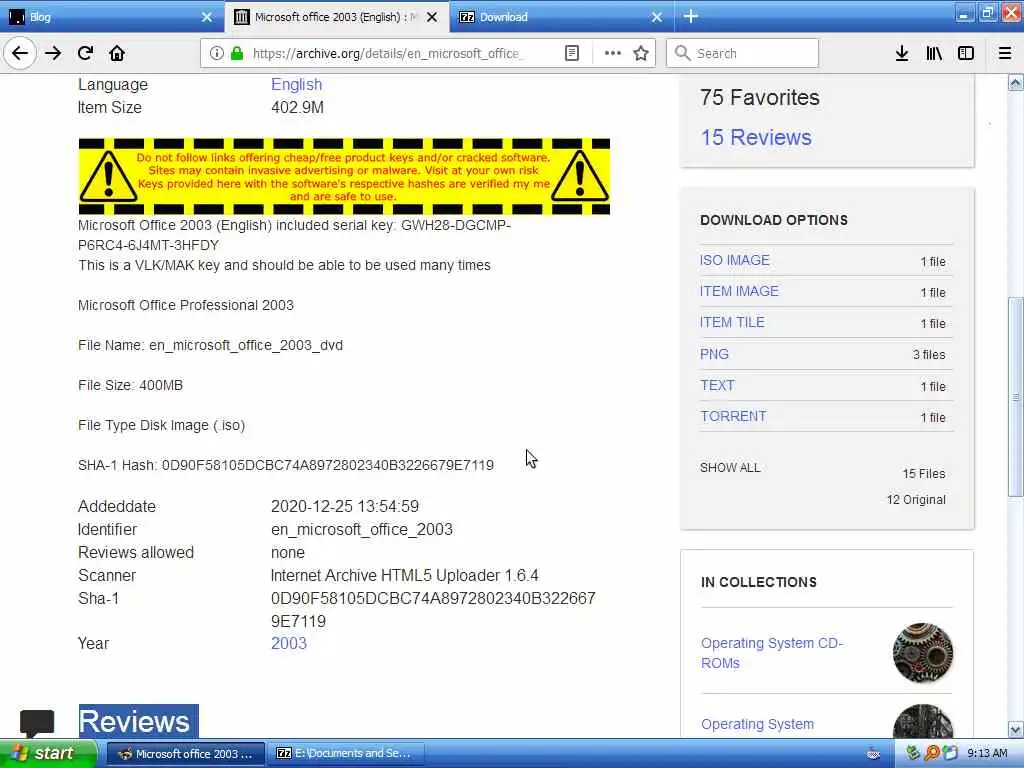Click the 15 Files count
Viewport: 1024px width, 768px height.
(923, 473)
